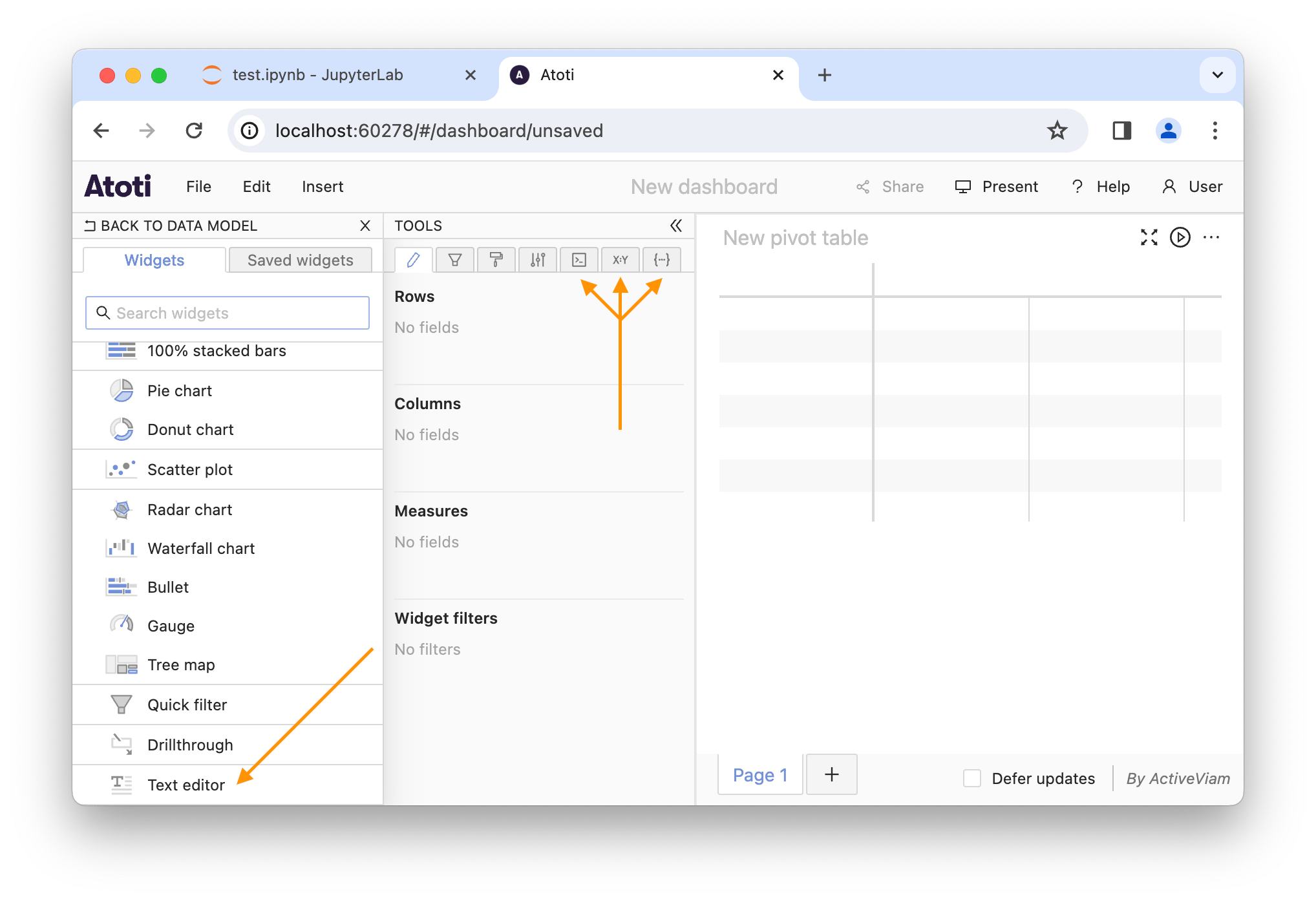
Task: Reload the browser page
Action: tap(194, 131)
